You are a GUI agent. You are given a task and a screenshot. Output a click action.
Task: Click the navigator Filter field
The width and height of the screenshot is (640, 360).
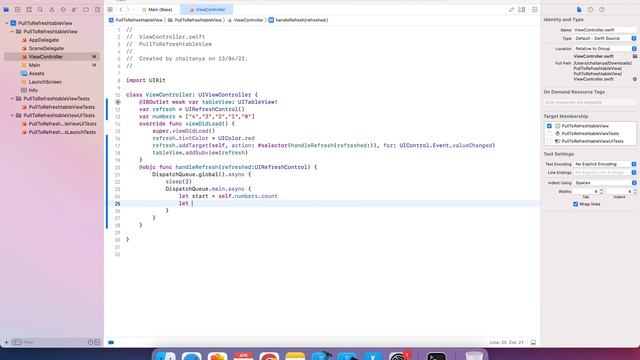(x=51, y=342)
